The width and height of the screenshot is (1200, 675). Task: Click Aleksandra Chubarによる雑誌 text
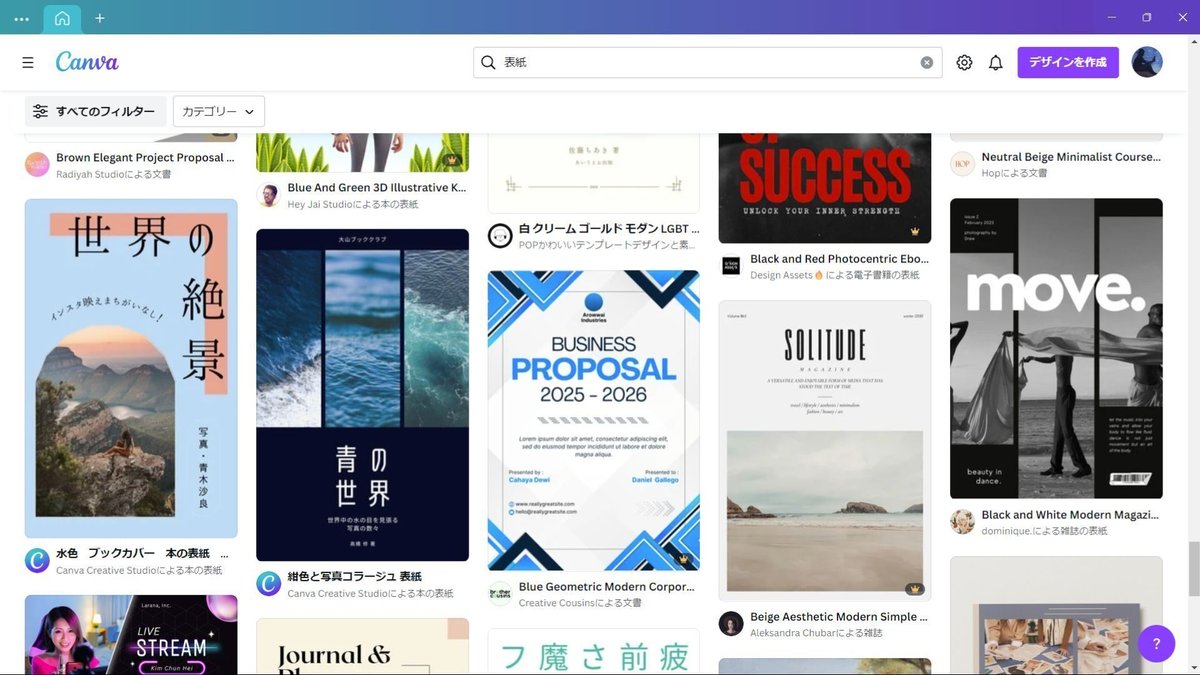tap(817, 634)
